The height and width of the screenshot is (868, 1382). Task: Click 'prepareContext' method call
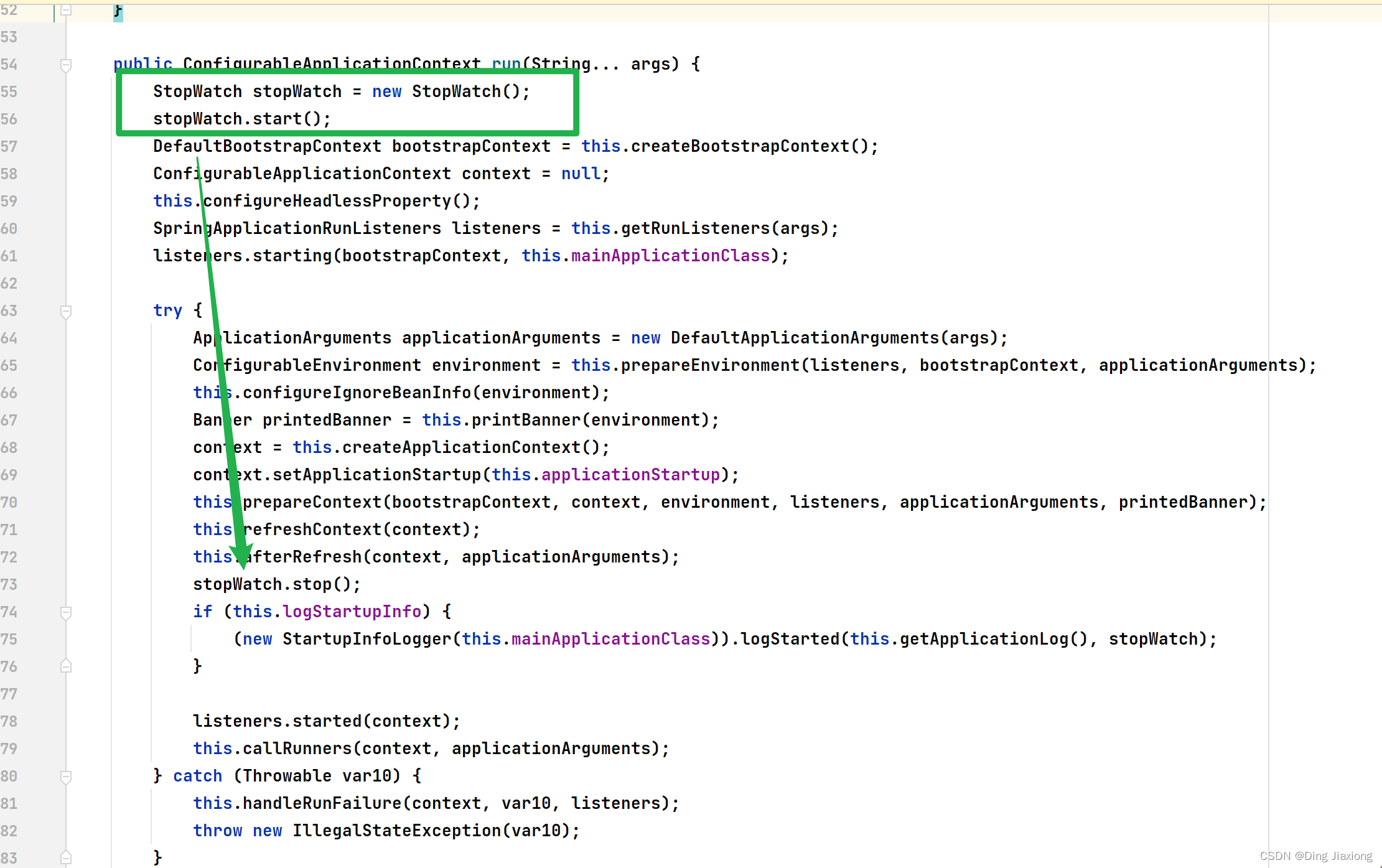point(312,502)
